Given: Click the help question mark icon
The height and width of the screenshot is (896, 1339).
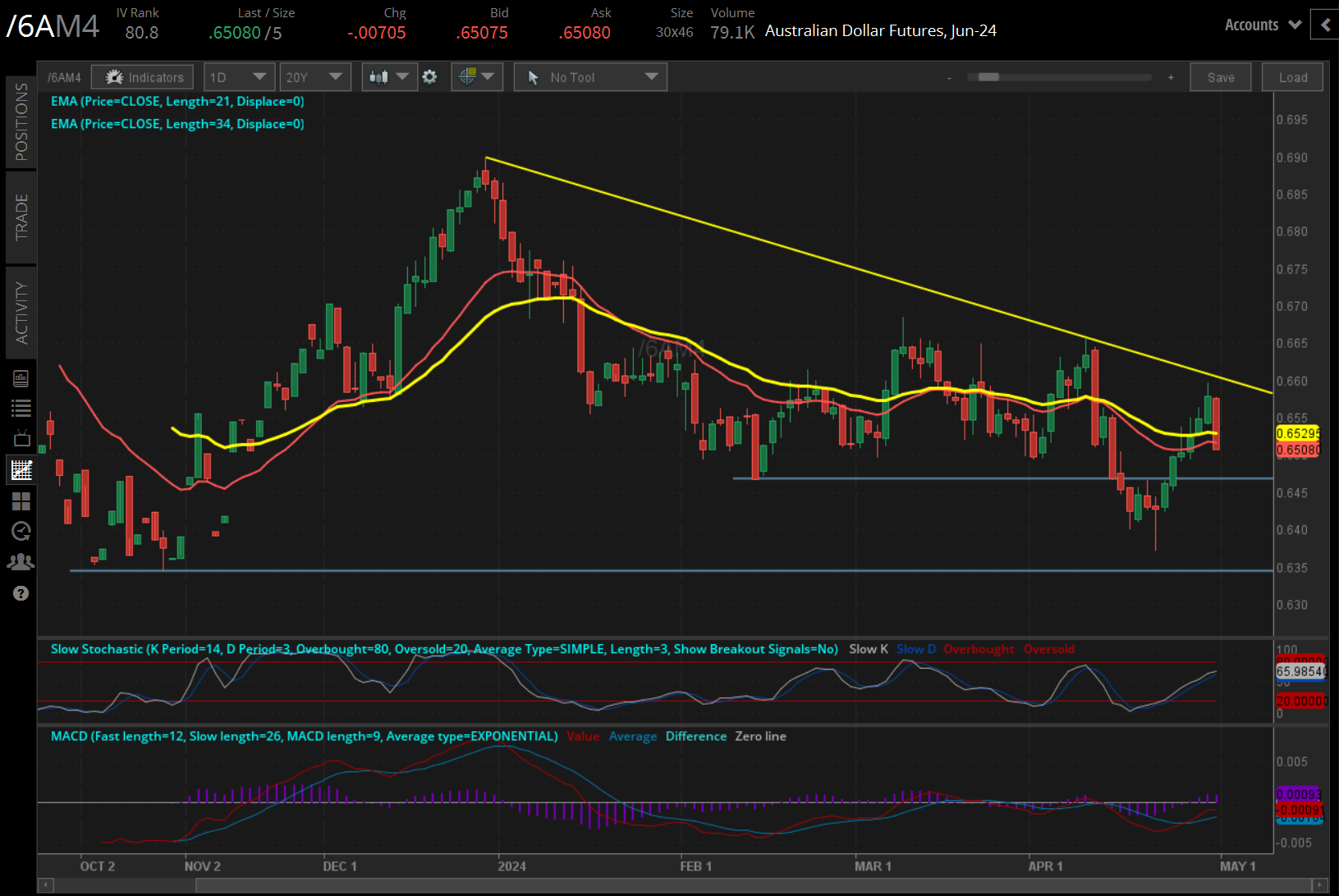Looking at the screenshot, I should [x=21, y=593].
